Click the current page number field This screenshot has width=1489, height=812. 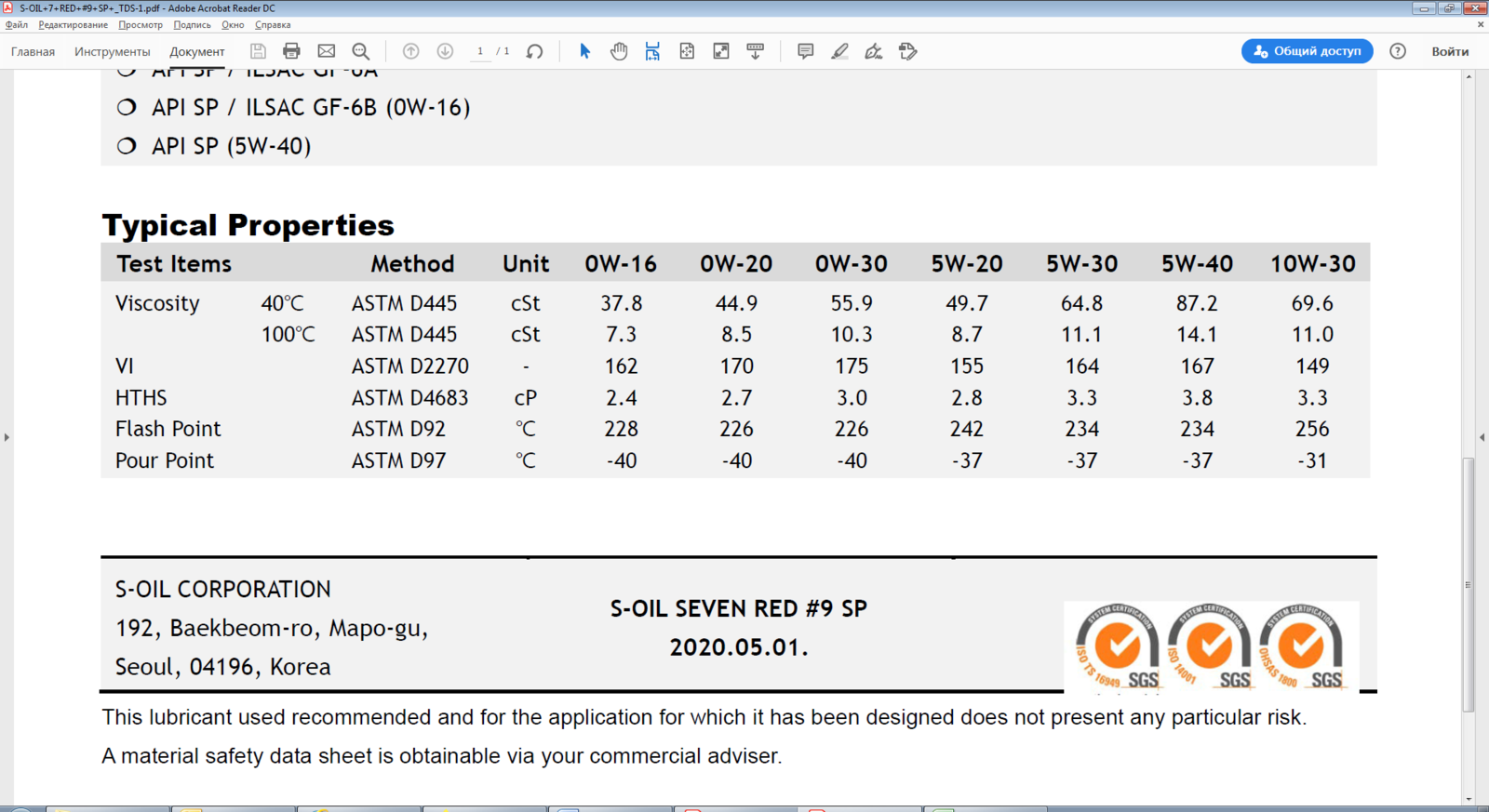coord(480,51)
